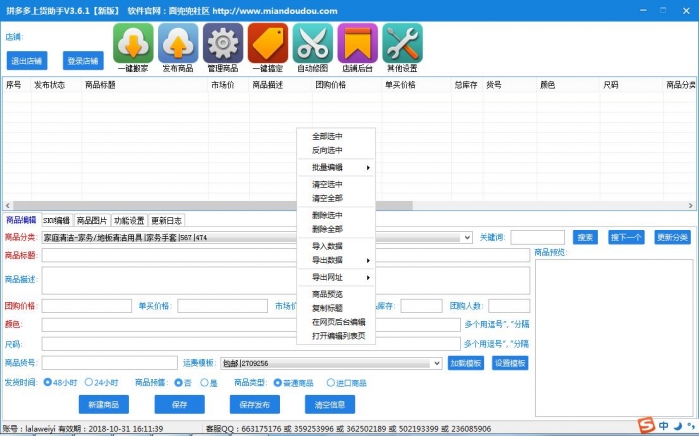Click the horizontal scrollbar left arrow

pos(8,206)
